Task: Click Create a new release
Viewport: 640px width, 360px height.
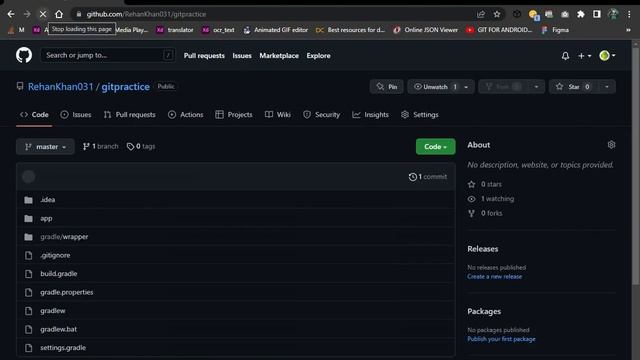Action: click(494, 276)
